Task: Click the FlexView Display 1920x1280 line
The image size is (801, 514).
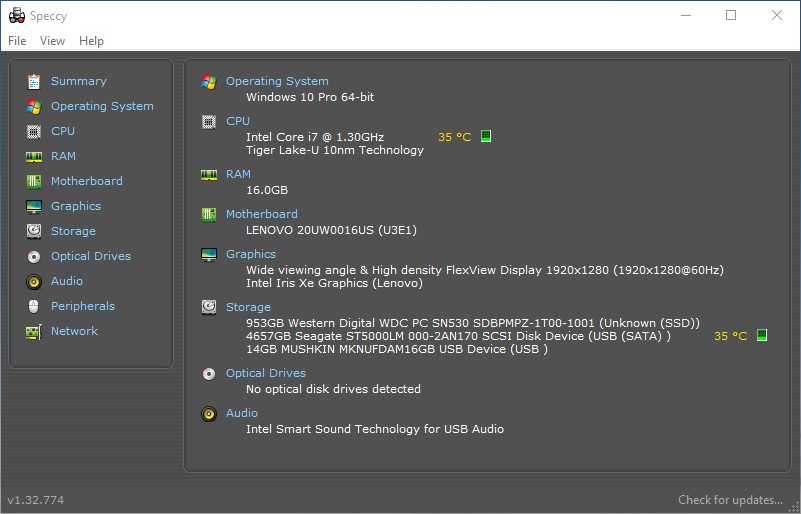Action: click(485, 270)
